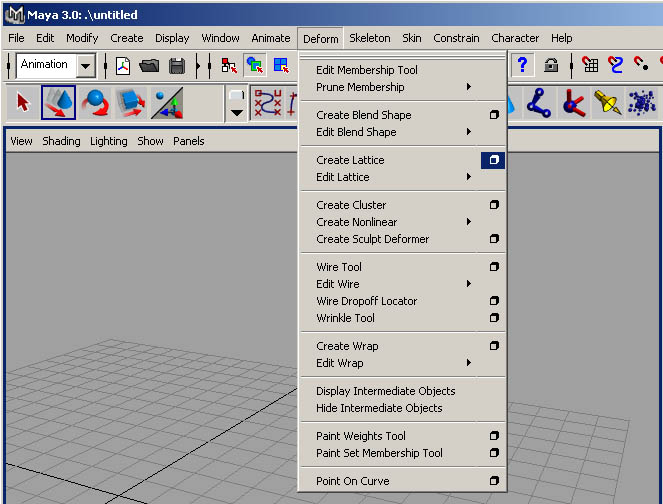Open Wrinkle Tool options box
663x504 pixels.
point(494,318)
